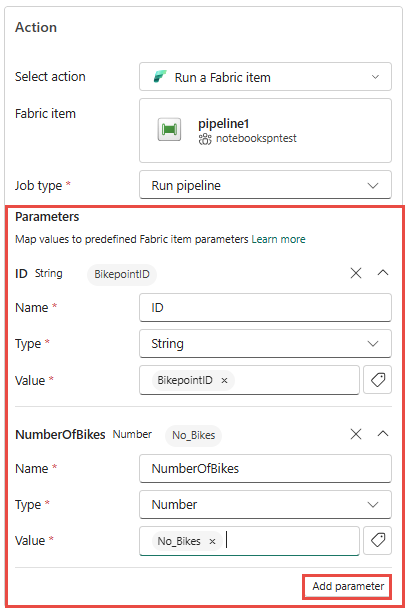
Task: Collapse the ID parameter section
Action: (x=383, y=273)
